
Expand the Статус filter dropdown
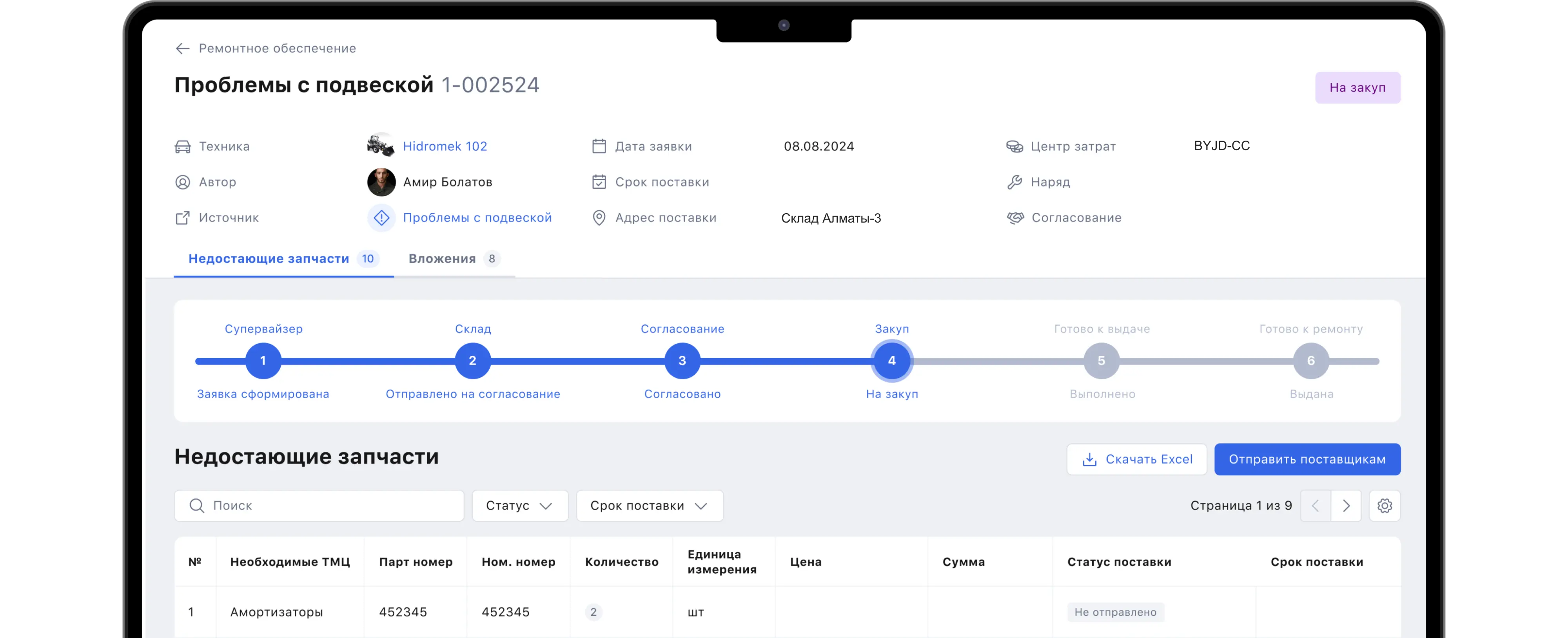519,506
